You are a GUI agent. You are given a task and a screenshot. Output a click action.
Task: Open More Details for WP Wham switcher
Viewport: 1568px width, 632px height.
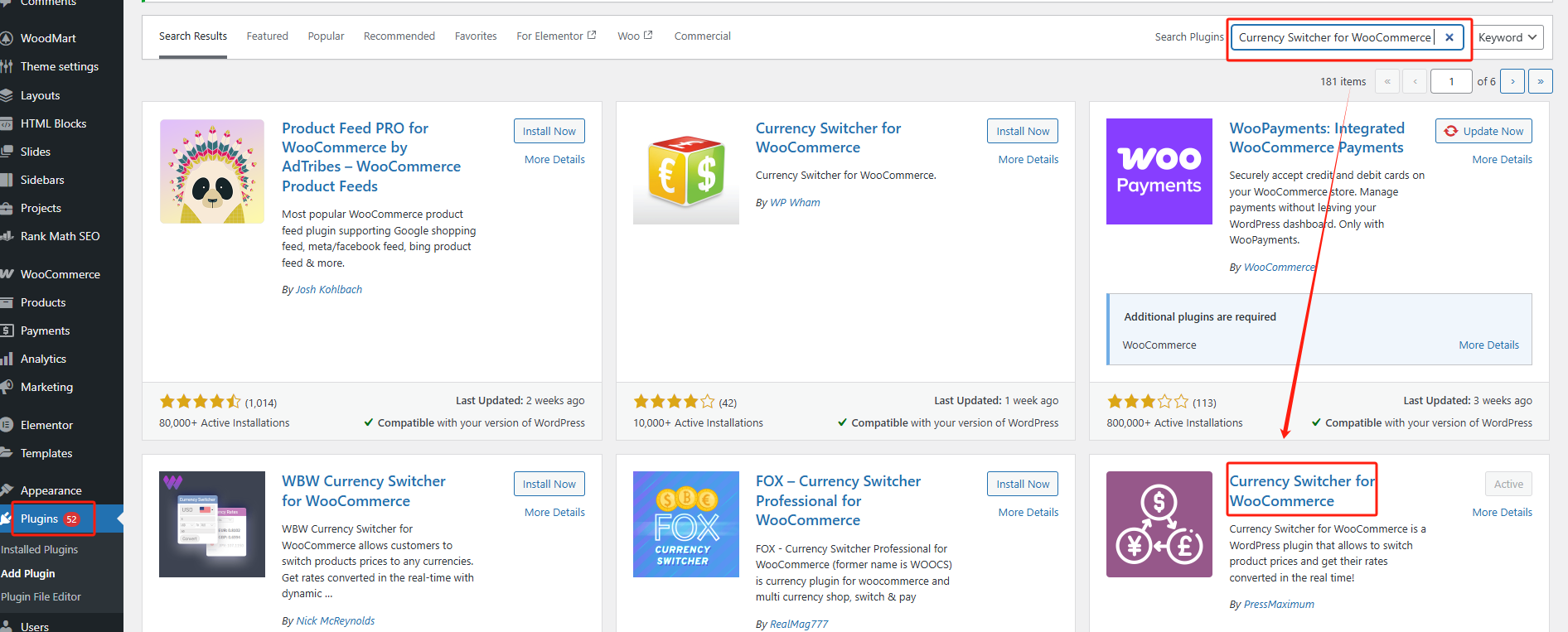1028,159
